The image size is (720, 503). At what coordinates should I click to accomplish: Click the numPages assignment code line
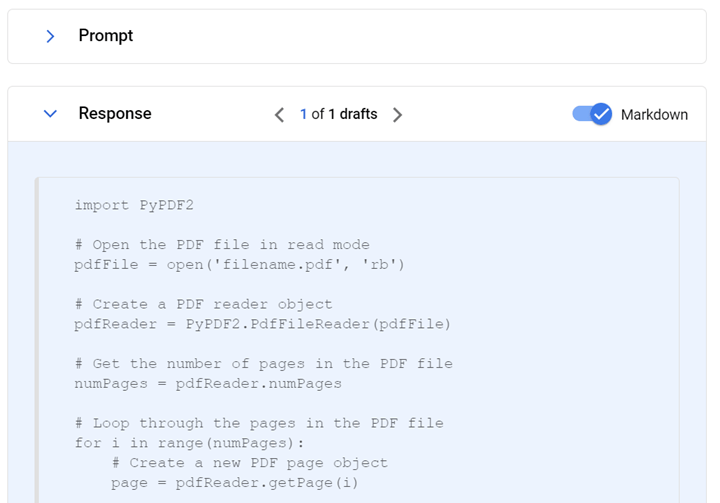208,383
